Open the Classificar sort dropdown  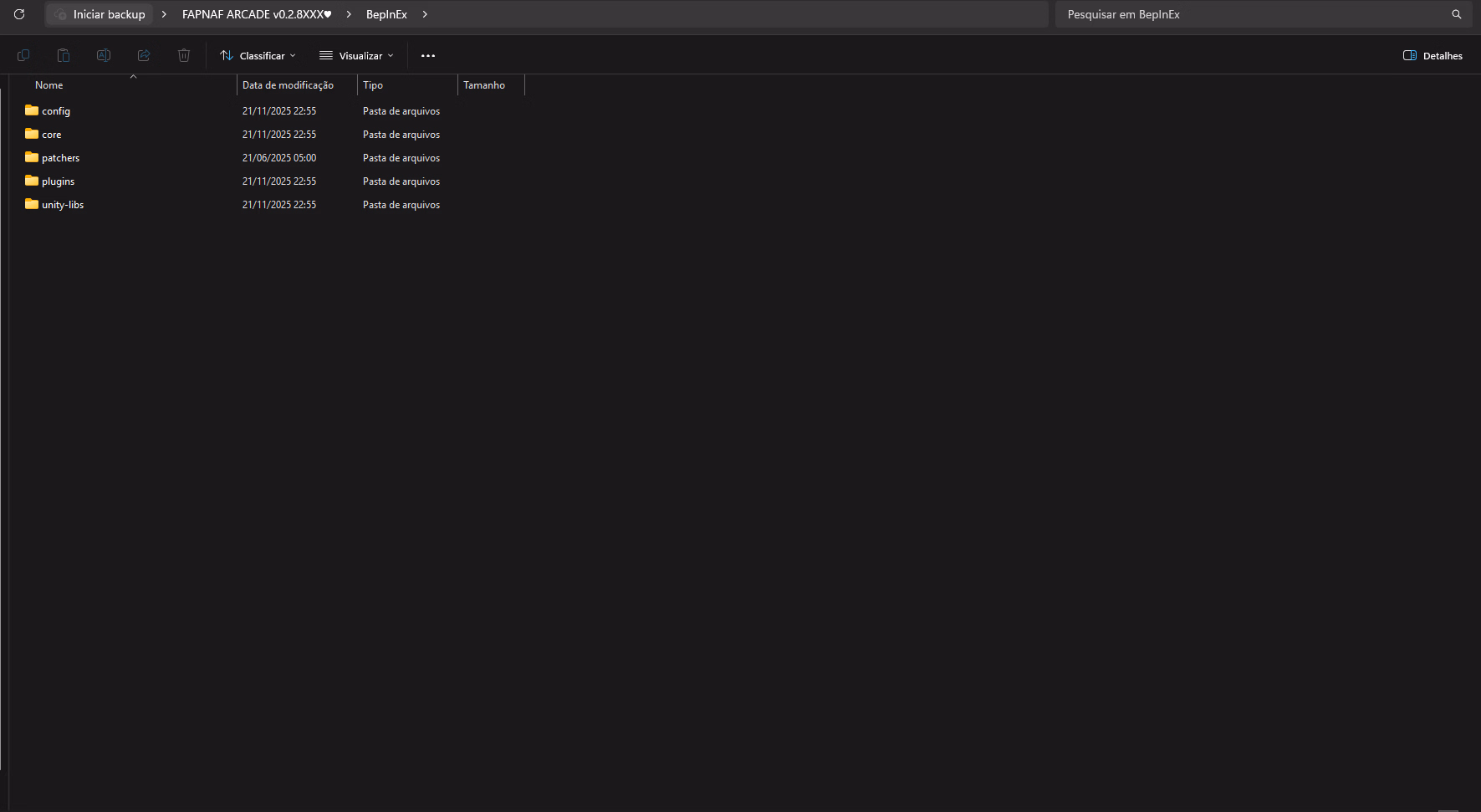(258, 56)
